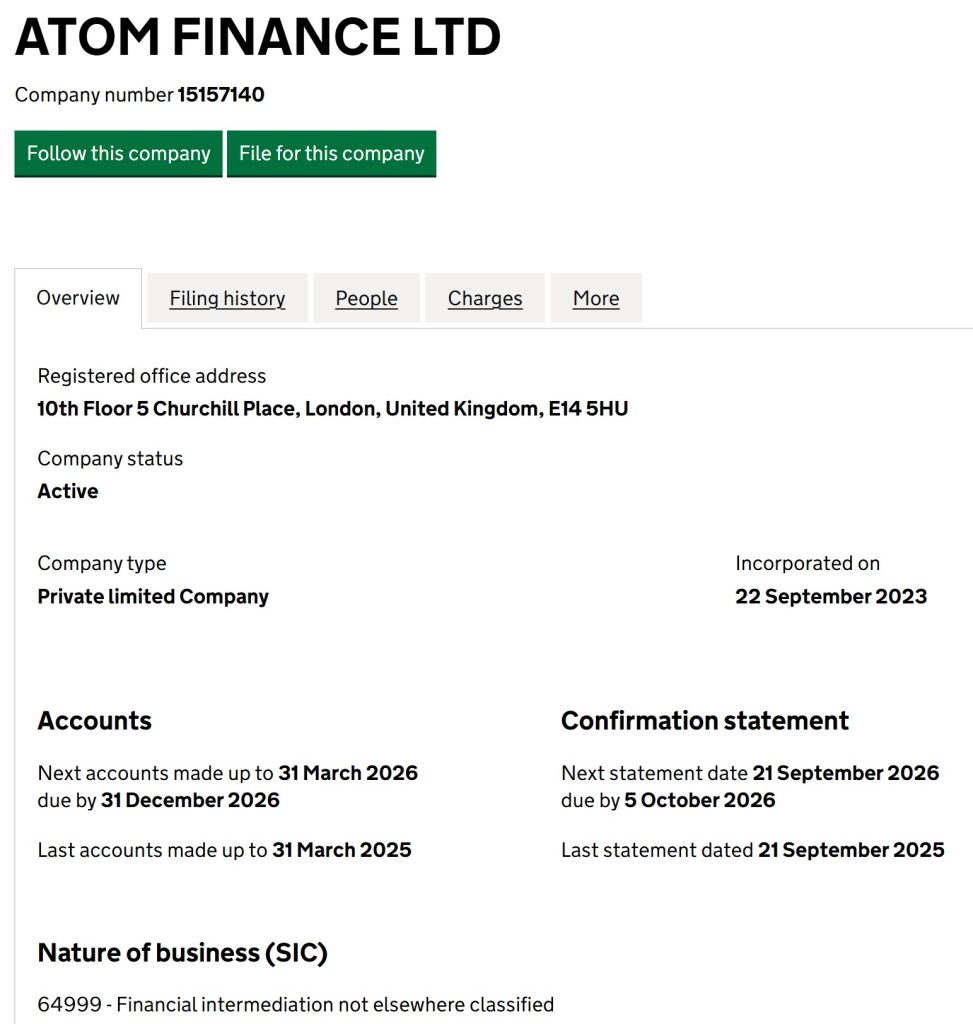Image resolution: width=973 pixels, height=1024 pixels.
Task: Open the People tab
Action: click(x=366, y=298)
